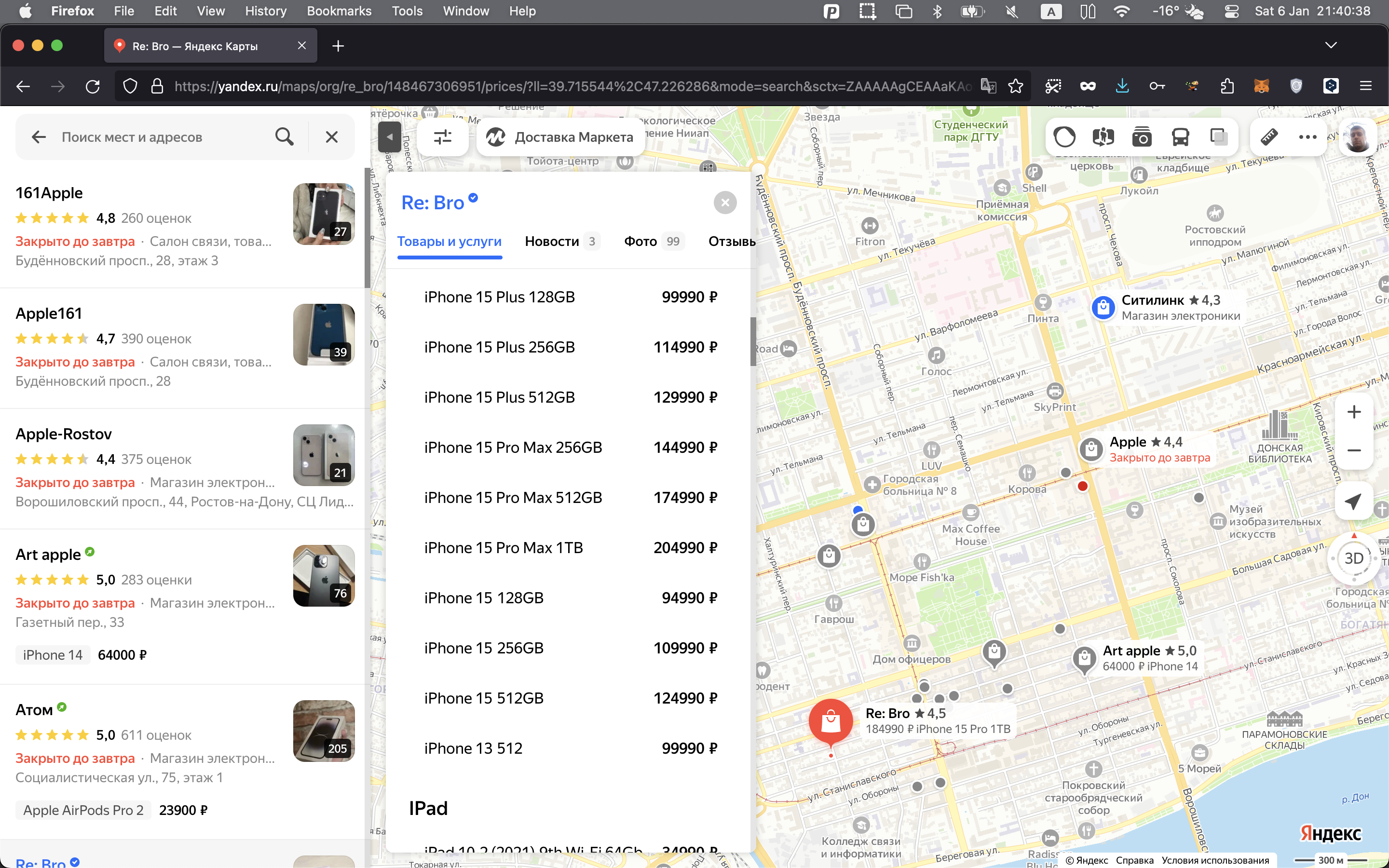
Task: Click the Apple AirPods Pro 2 chip
Action: tap(83, 810)
